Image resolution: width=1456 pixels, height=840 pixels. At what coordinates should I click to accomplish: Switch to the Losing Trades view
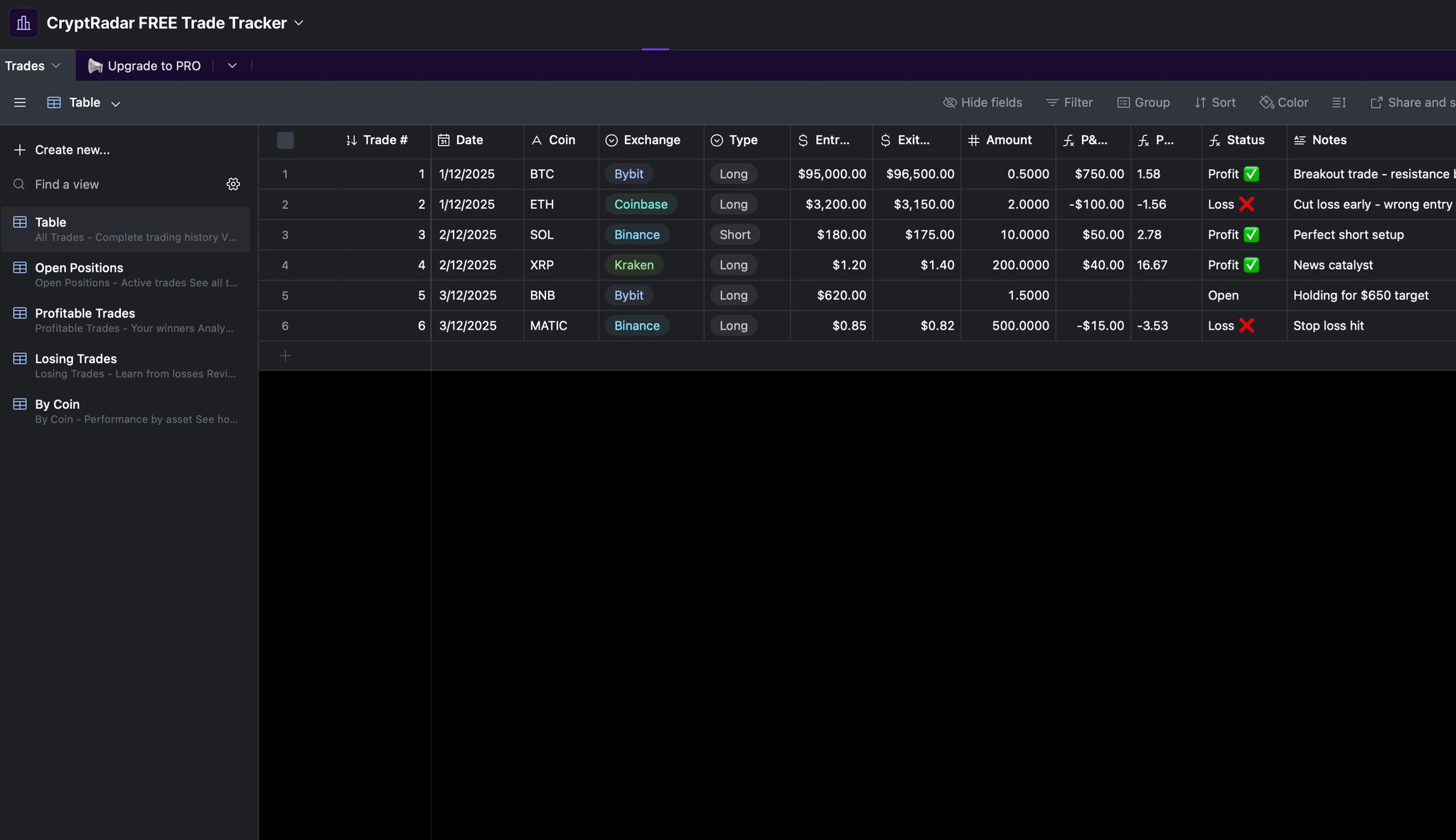(x=75, y=359)
